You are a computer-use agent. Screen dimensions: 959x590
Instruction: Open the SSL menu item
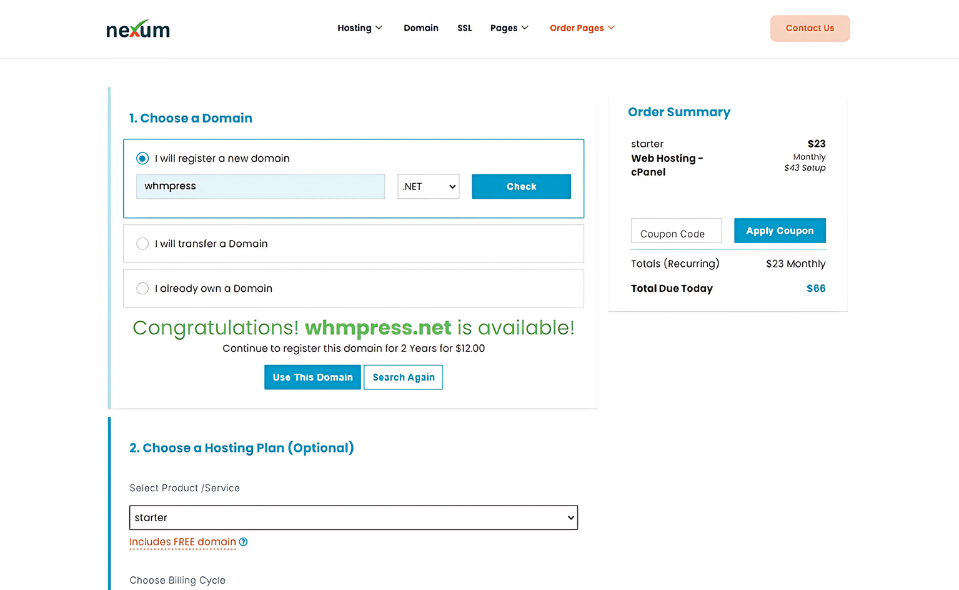point(465,28)
